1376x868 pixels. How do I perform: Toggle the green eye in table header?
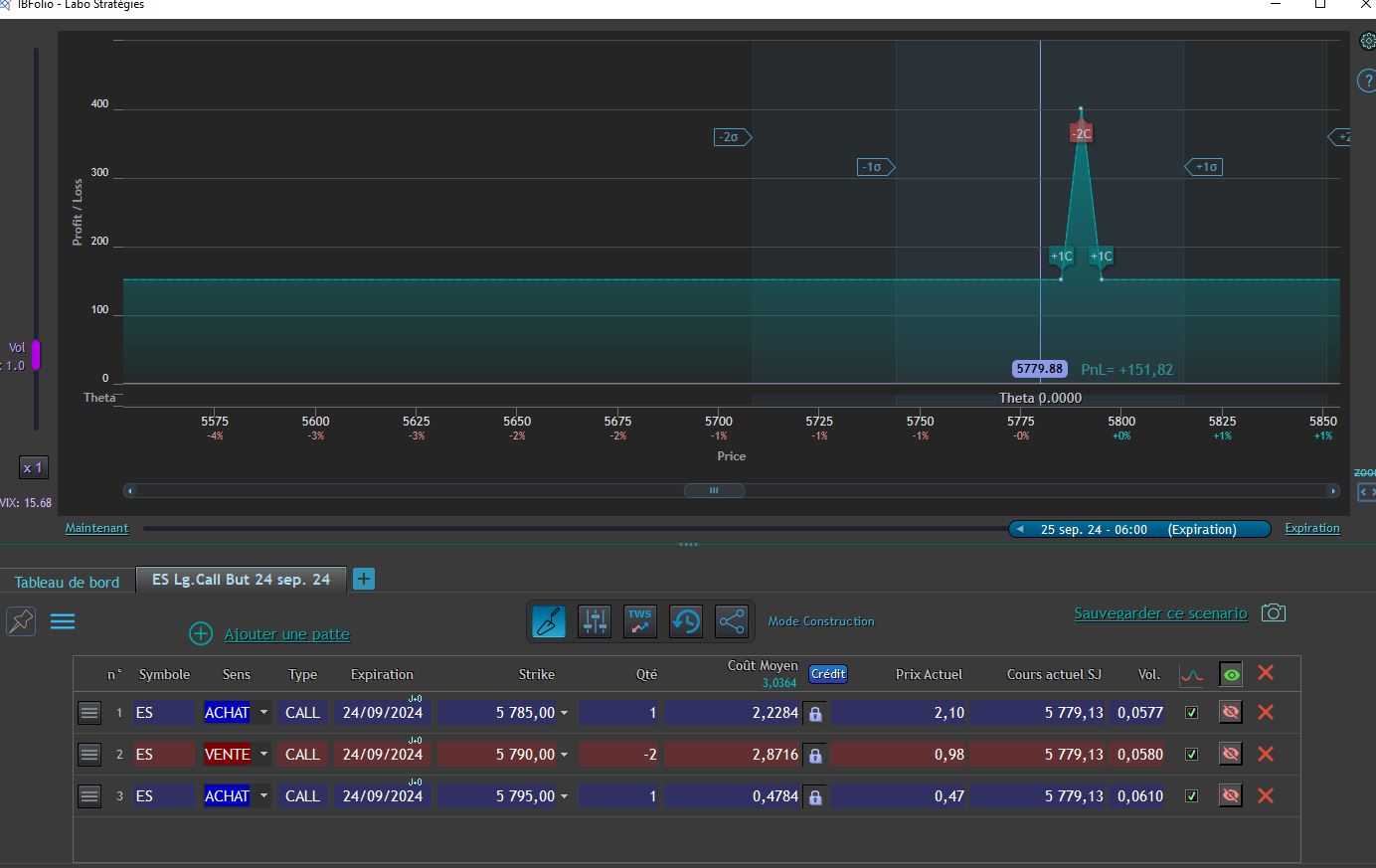click(1231, 675)
